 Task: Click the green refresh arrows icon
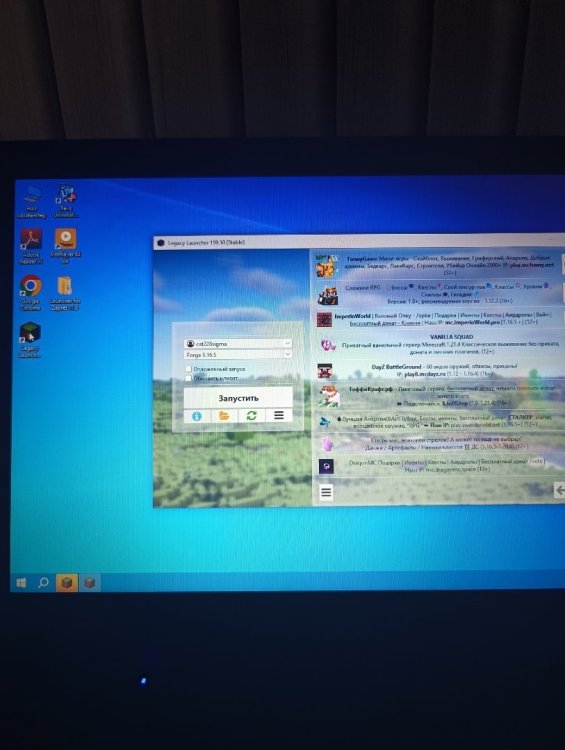click(252, 416)
